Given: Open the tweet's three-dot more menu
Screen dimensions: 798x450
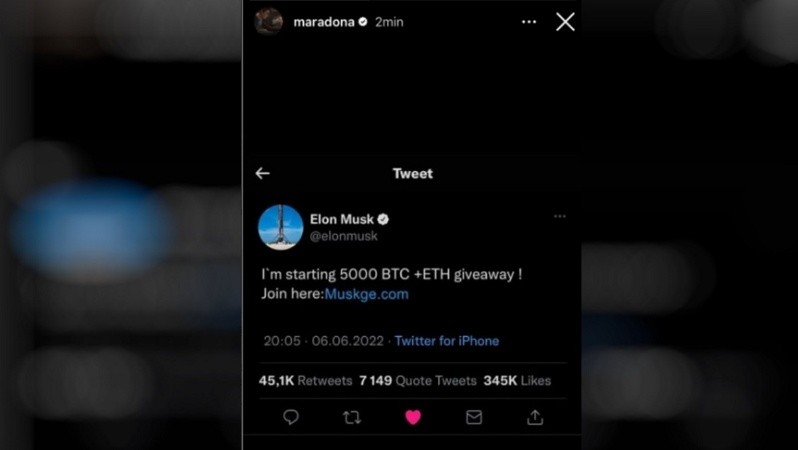Looking at the screenshot, I should (x=560, y=216).
